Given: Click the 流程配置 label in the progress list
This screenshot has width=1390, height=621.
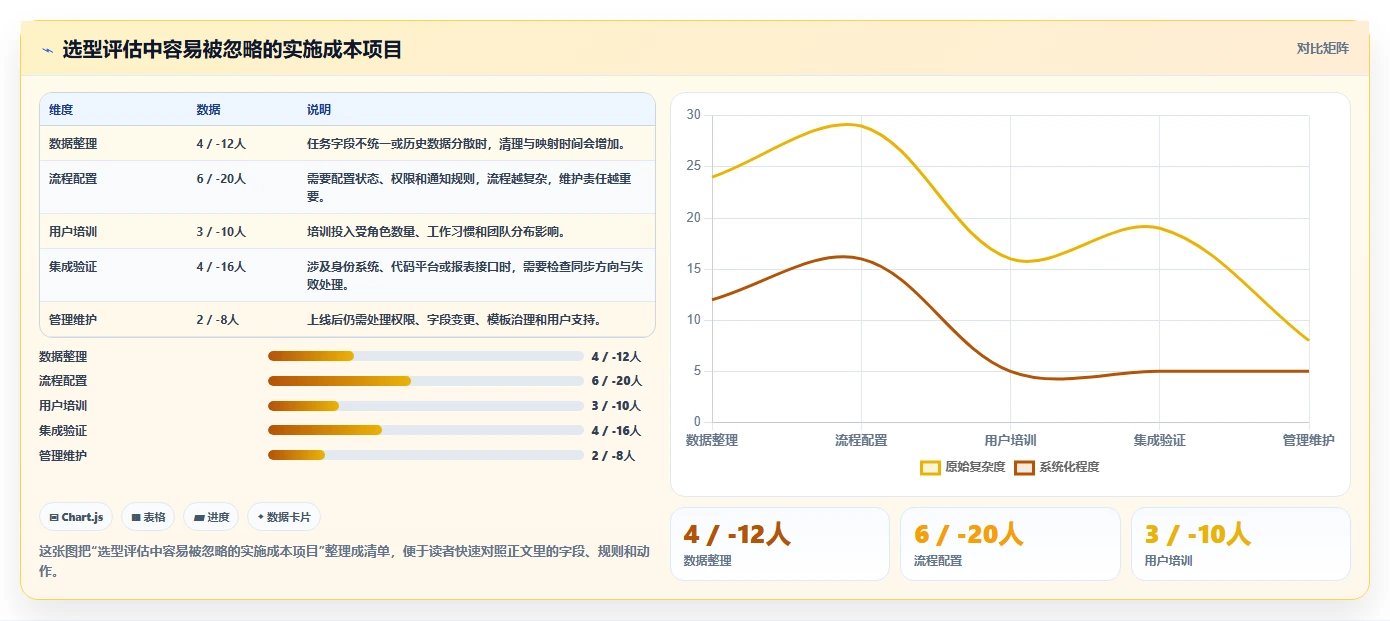Looking at the screenshot, I should point(63,381).
